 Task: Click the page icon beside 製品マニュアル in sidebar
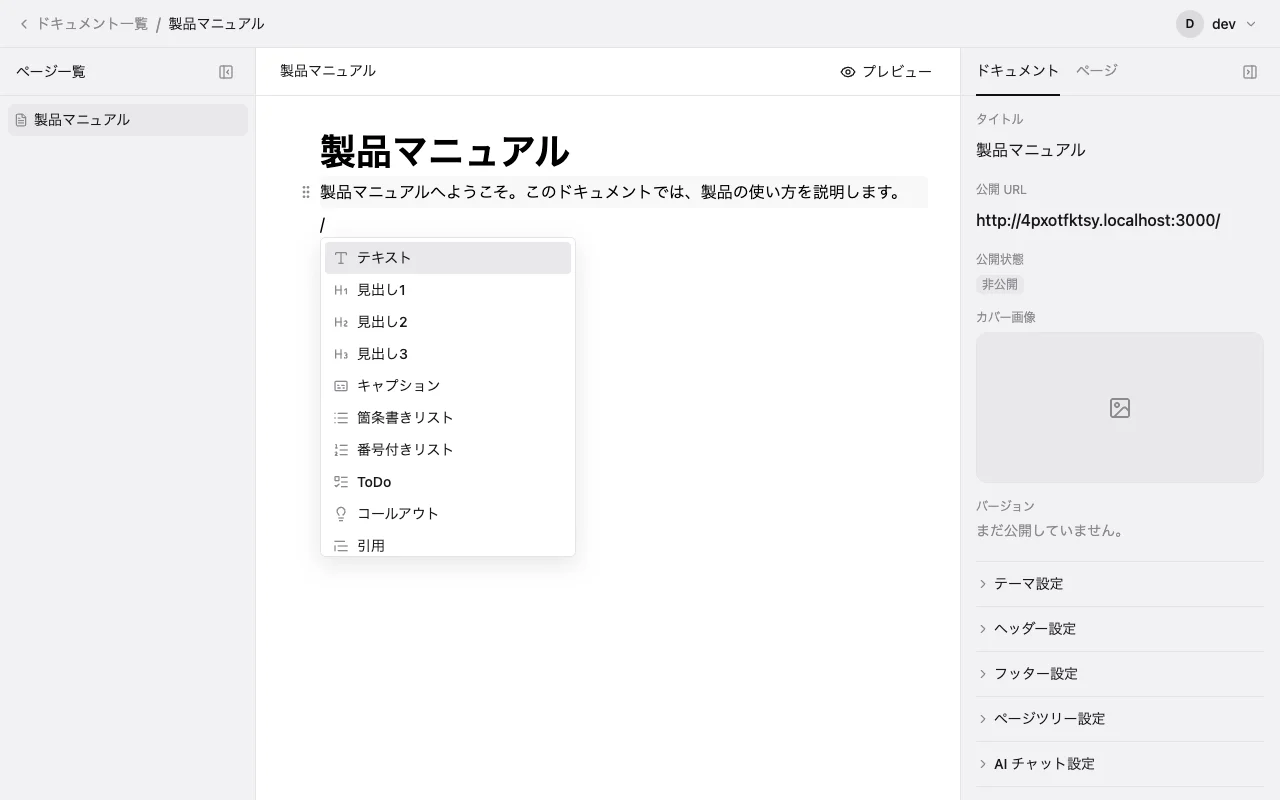pos(21,120)
